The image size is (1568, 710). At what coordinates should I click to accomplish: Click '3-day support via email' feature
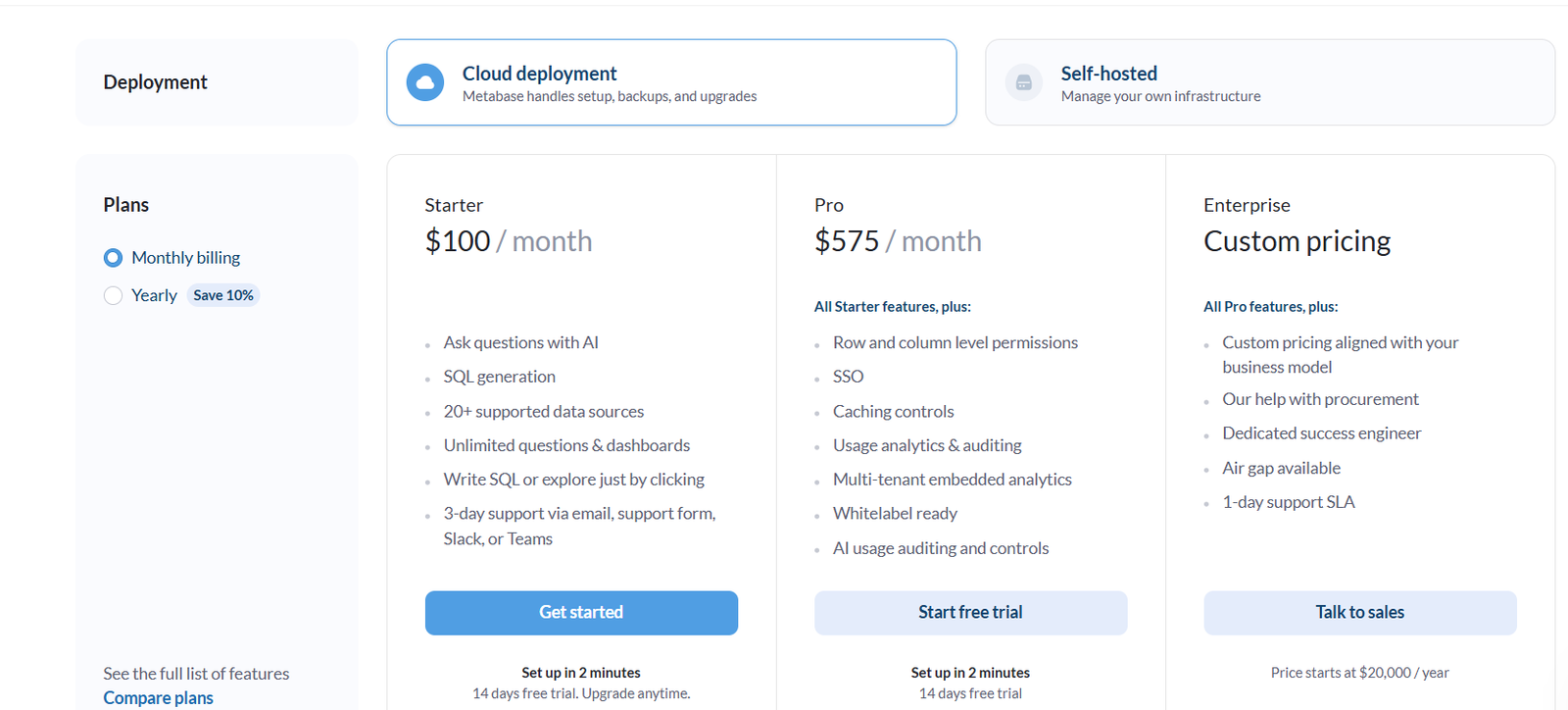[x=580, y=527]
